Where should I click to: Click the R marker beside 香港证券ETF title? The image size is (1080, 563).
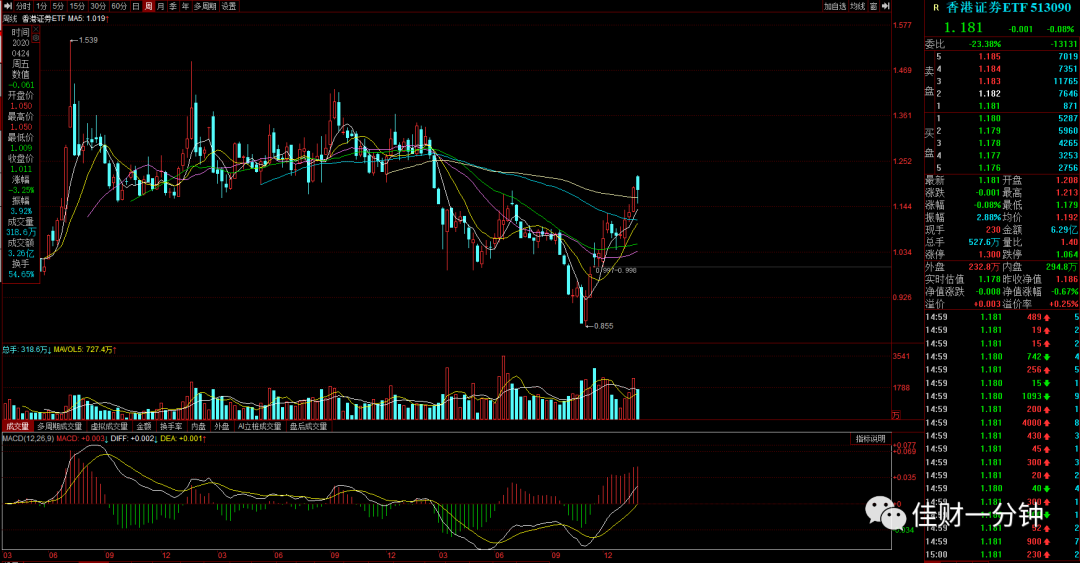point(936,8)
